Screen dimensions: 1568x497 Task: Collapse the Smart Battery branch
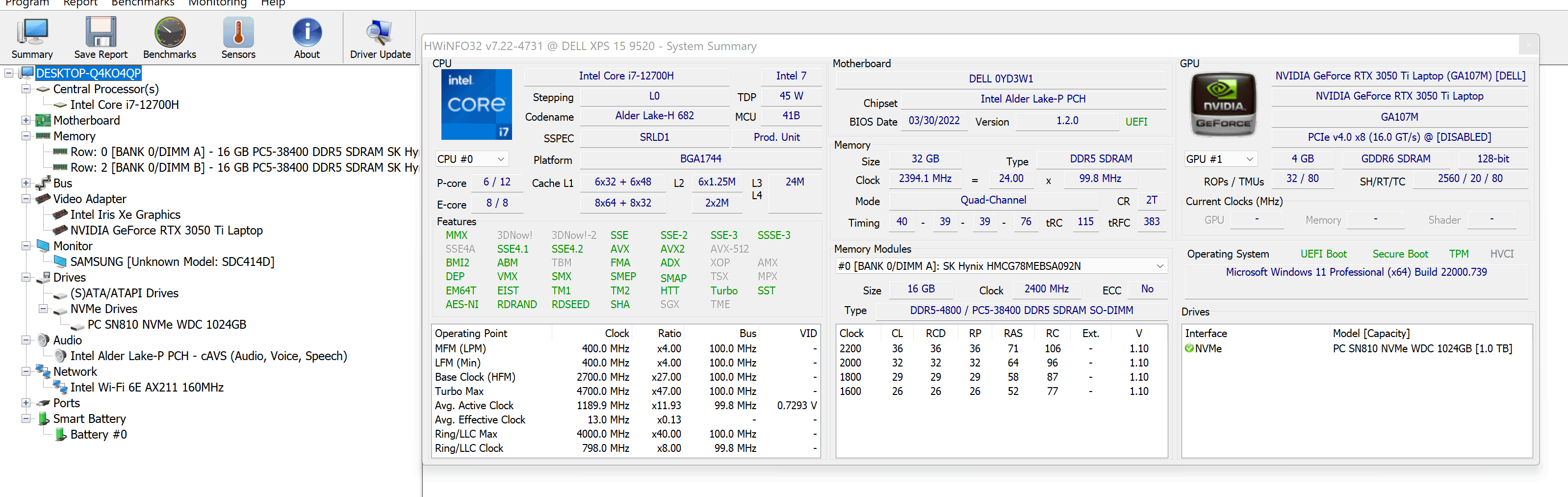[26, 419]
